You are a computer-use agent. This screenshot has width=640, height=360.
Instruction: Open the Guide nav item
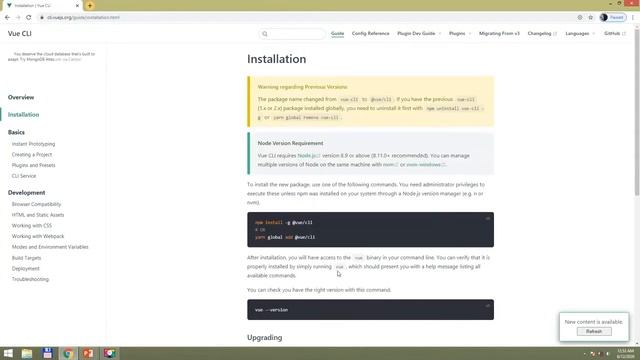click(x=338, y=33)
